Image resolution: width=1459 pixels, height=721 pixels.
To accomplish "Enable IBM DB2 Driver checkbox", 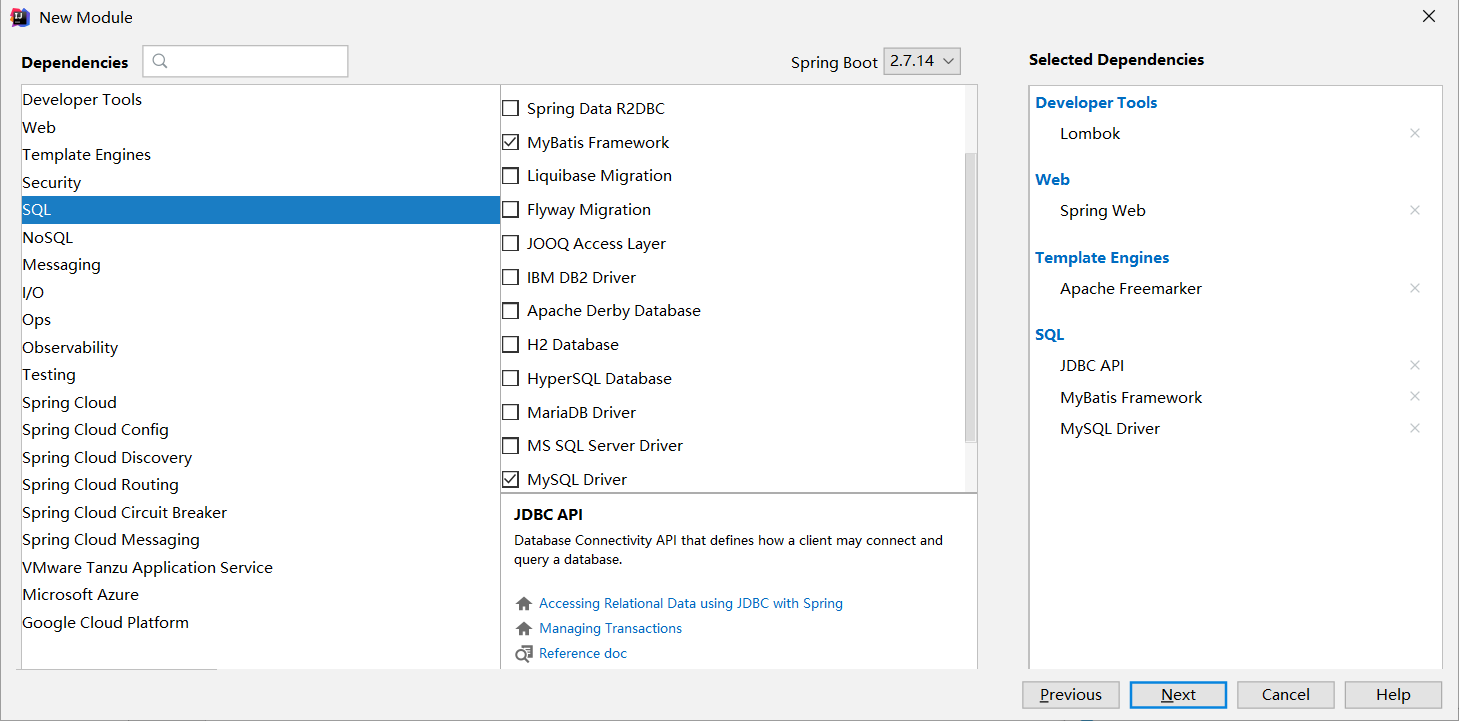I will click(x=510, y=277).
